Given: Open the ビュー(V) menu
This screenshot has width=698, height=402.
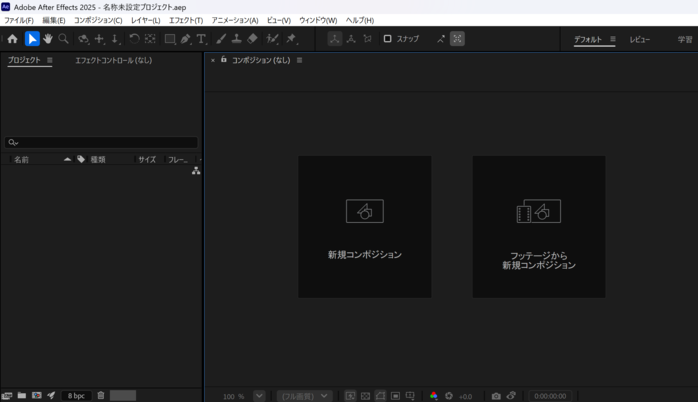Looking at the screenshot, I should 279,20.
